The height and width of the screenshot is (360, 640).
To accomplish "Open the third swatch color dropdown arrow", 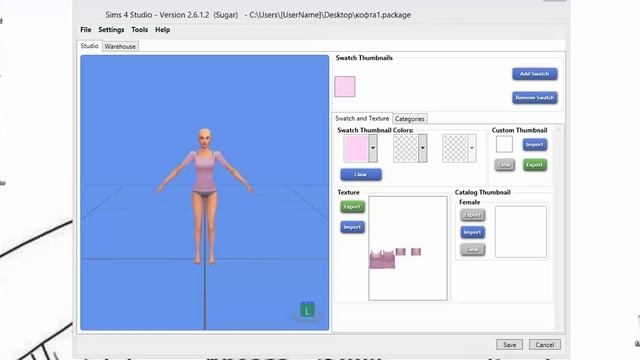I will [472, 149].
